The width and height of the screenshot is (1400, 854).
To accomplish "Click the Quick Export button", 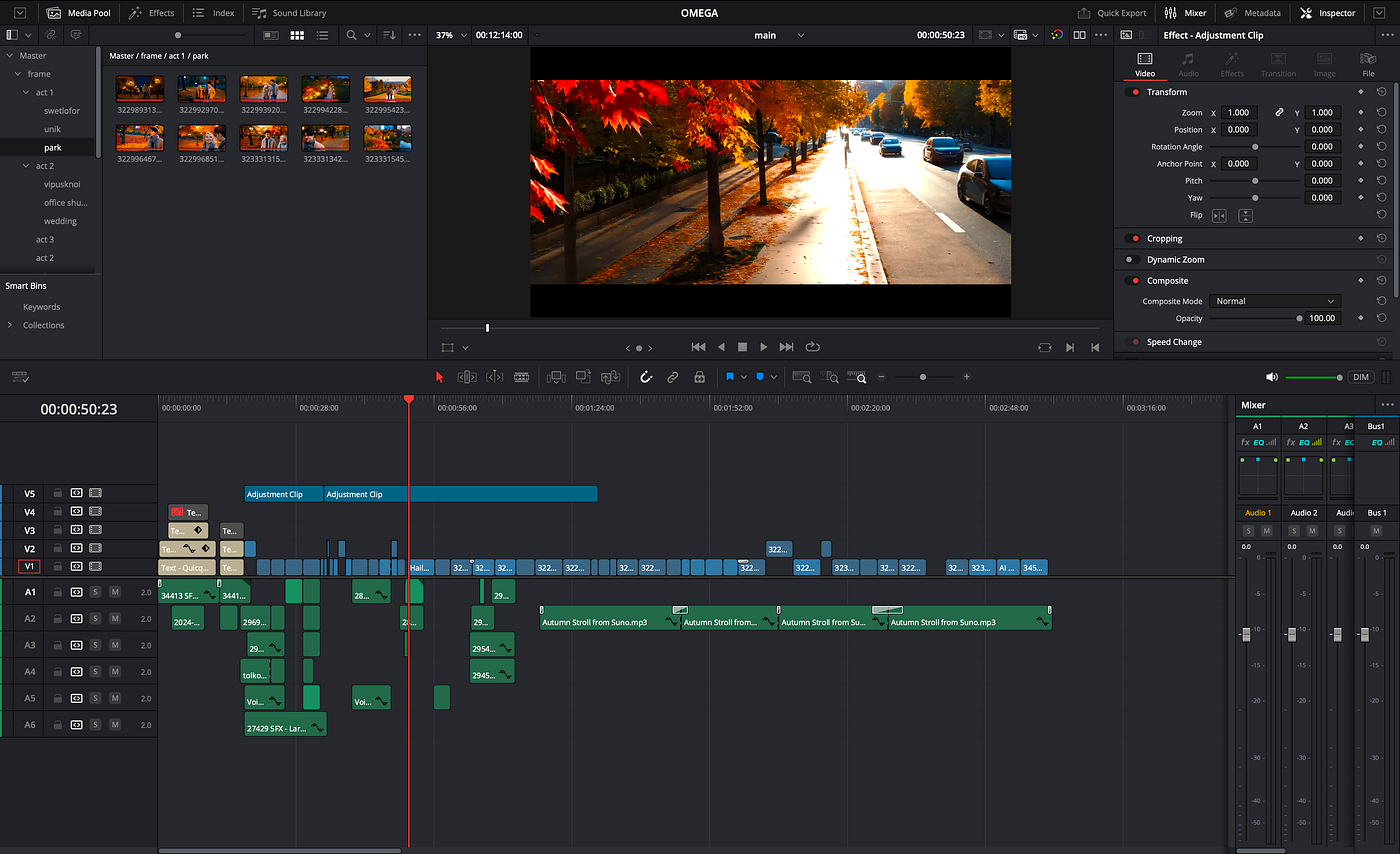I will click(1112, 13).
